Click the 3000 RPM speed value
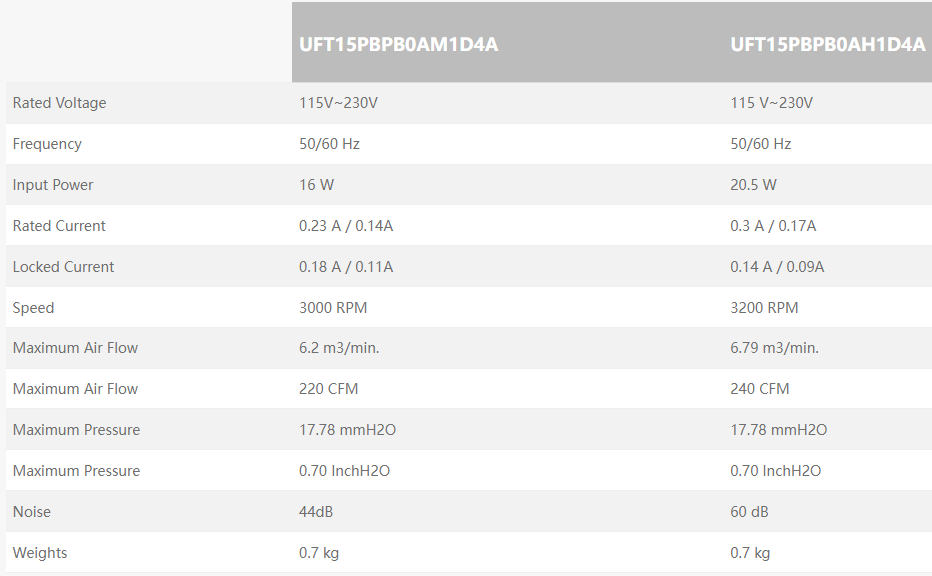This screenshot has height=576, width=932. point(333,308)
